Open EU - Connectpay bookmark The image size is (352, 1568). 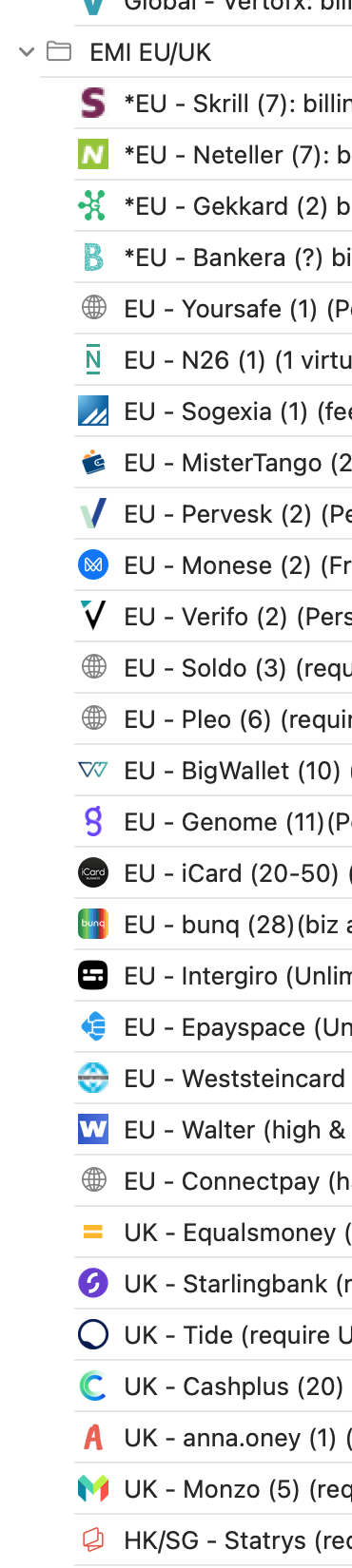pos(213,1180)
